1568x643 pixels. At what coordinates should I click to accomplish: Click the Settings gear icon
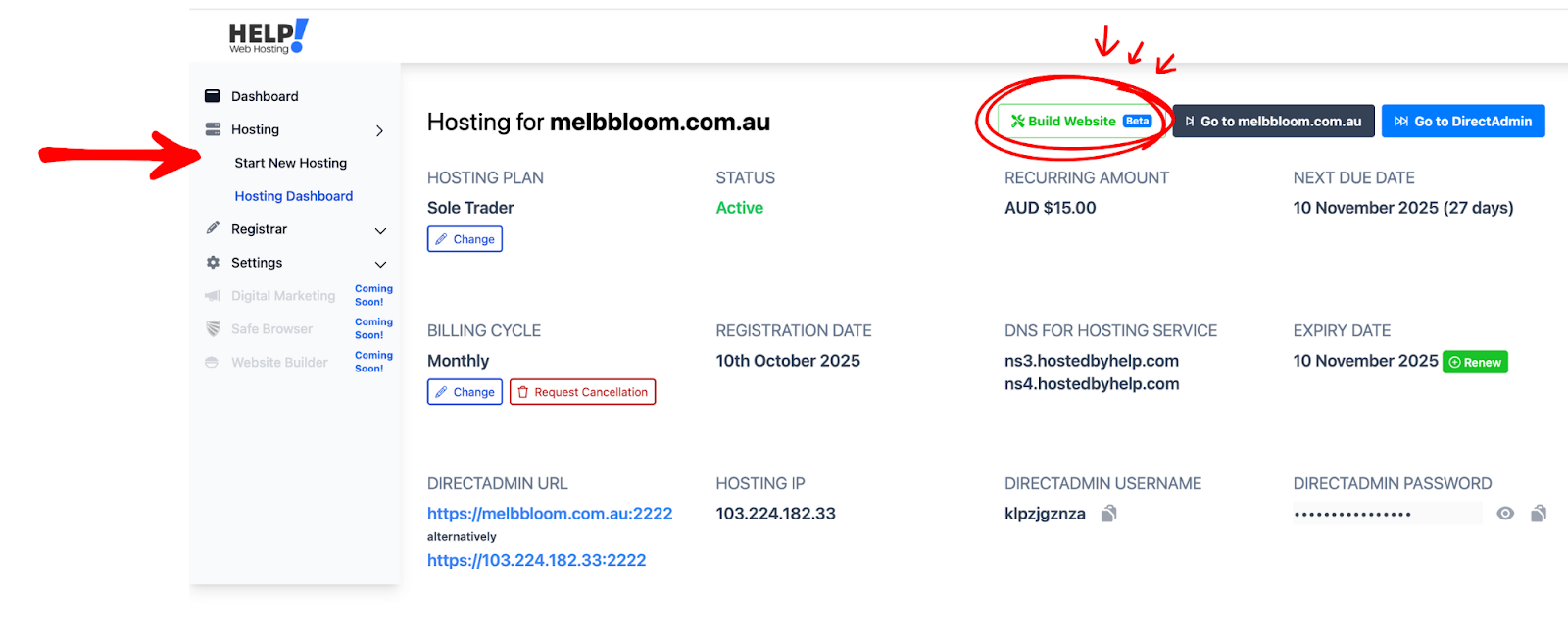[x=213, y=263]
